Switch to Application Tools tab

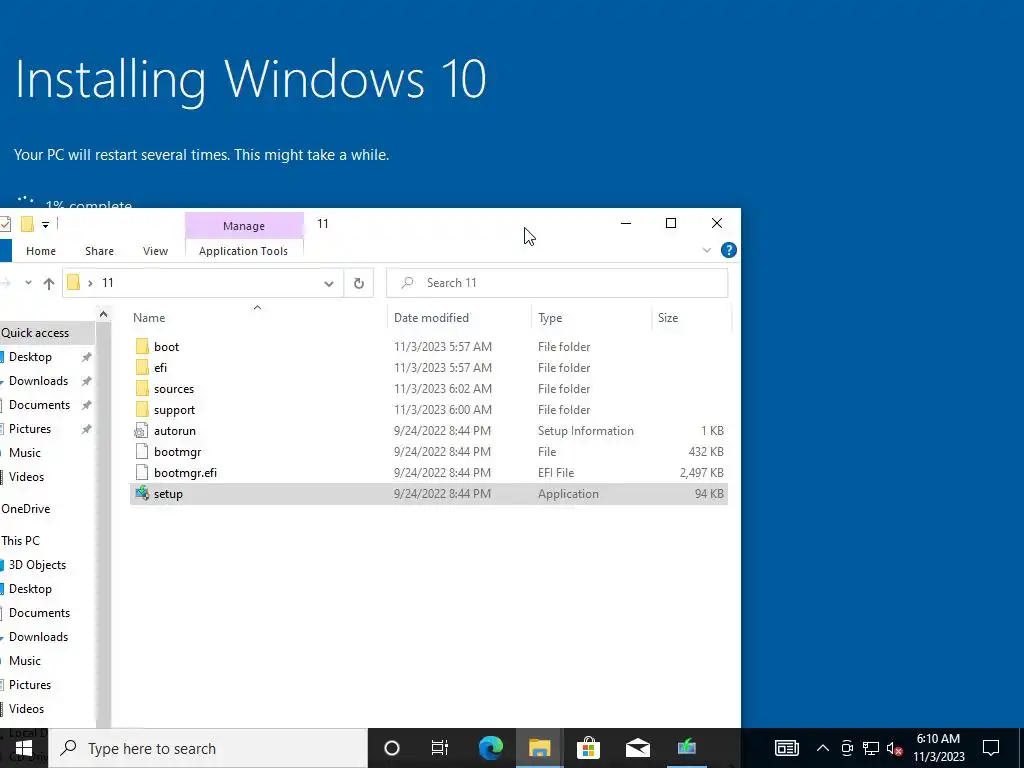[243, 251]
